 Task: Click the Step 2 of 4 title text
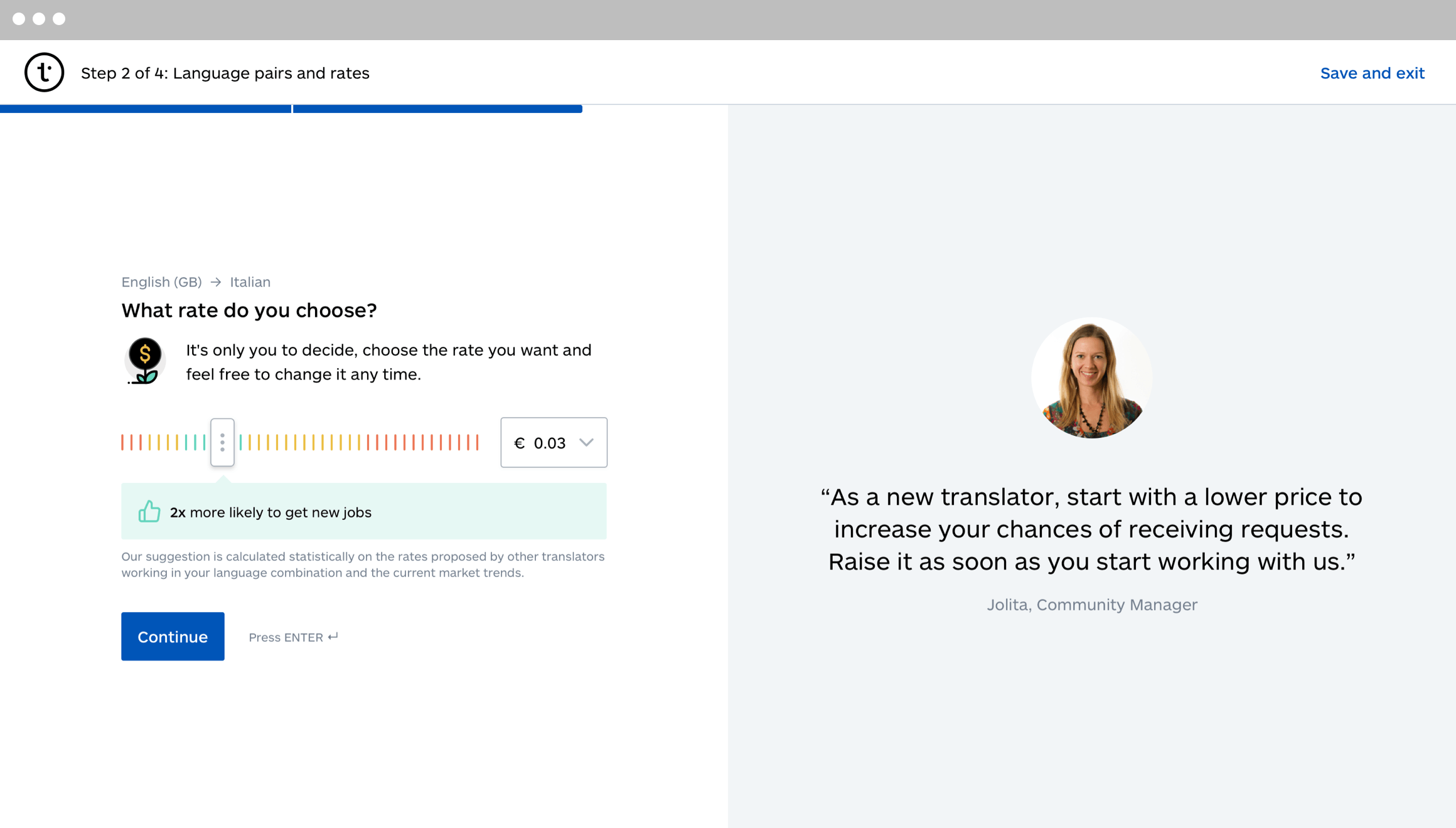(x=225, y=73)
